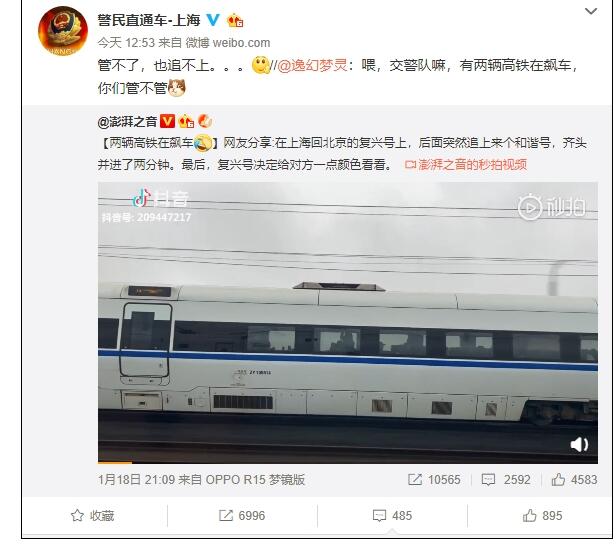The image size is (616, 552).
Task: Open the 警民直通车-上海 account name link
Action: 149,20
